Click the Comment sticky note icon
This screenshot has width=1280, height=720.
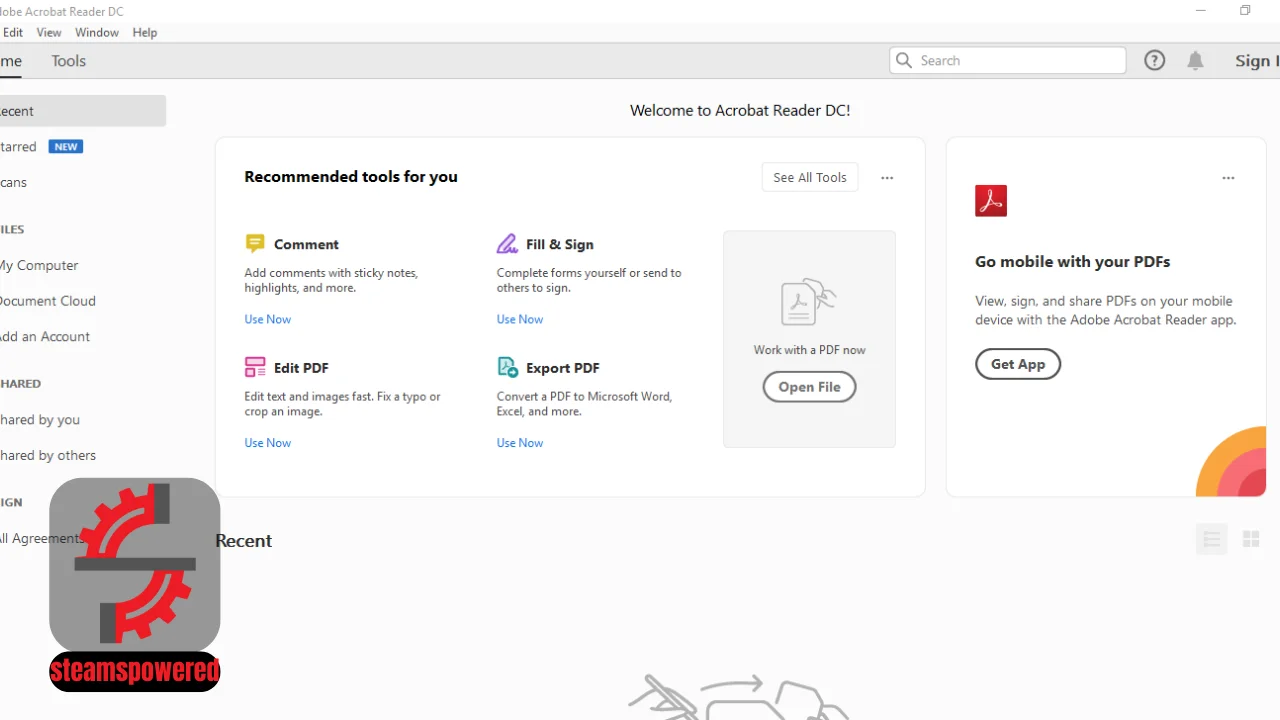pyautogui.click(x=255, y=244)
